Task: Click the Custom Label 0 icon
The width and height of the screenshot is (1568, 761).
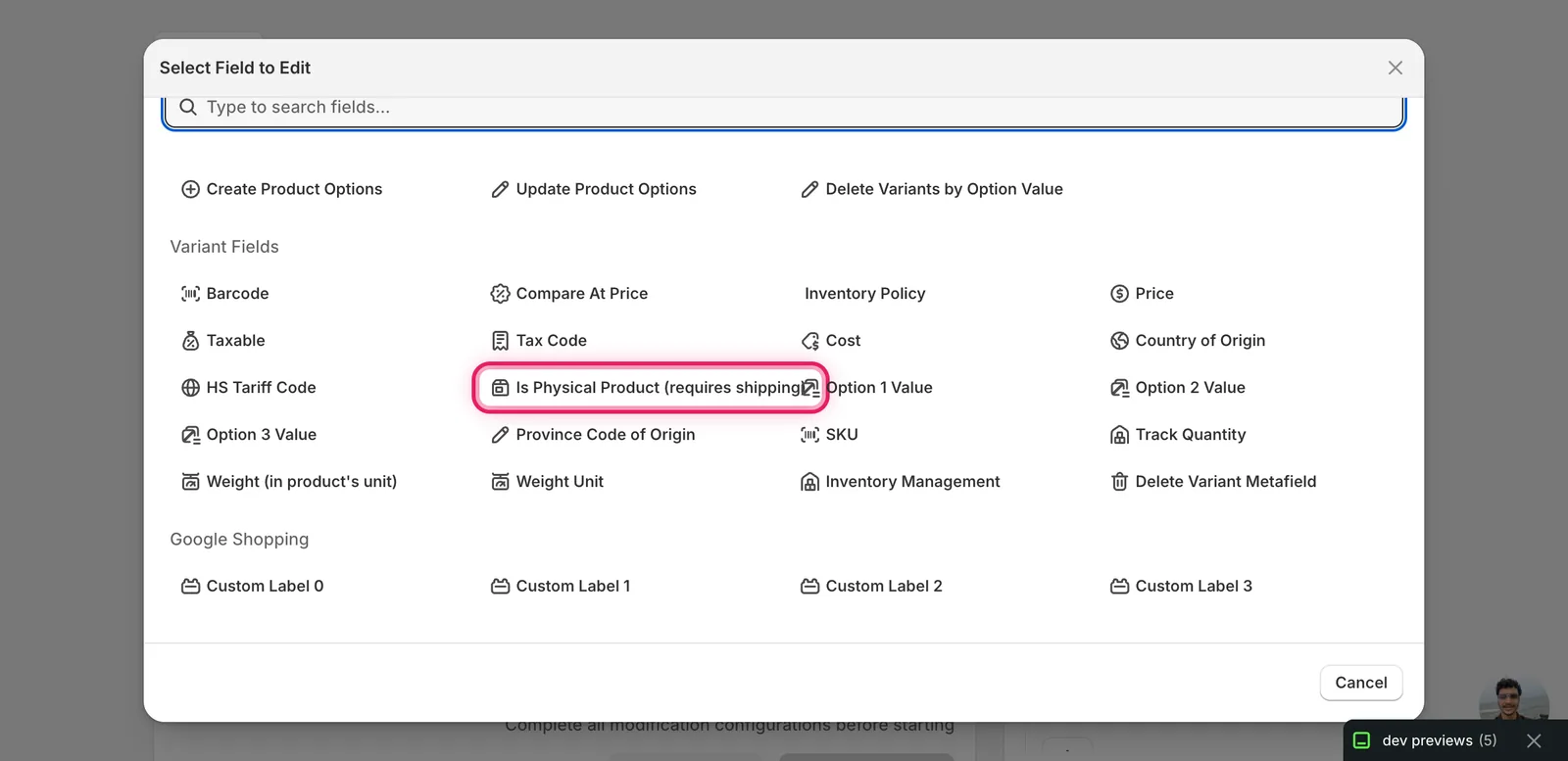Action: [190, 587]
